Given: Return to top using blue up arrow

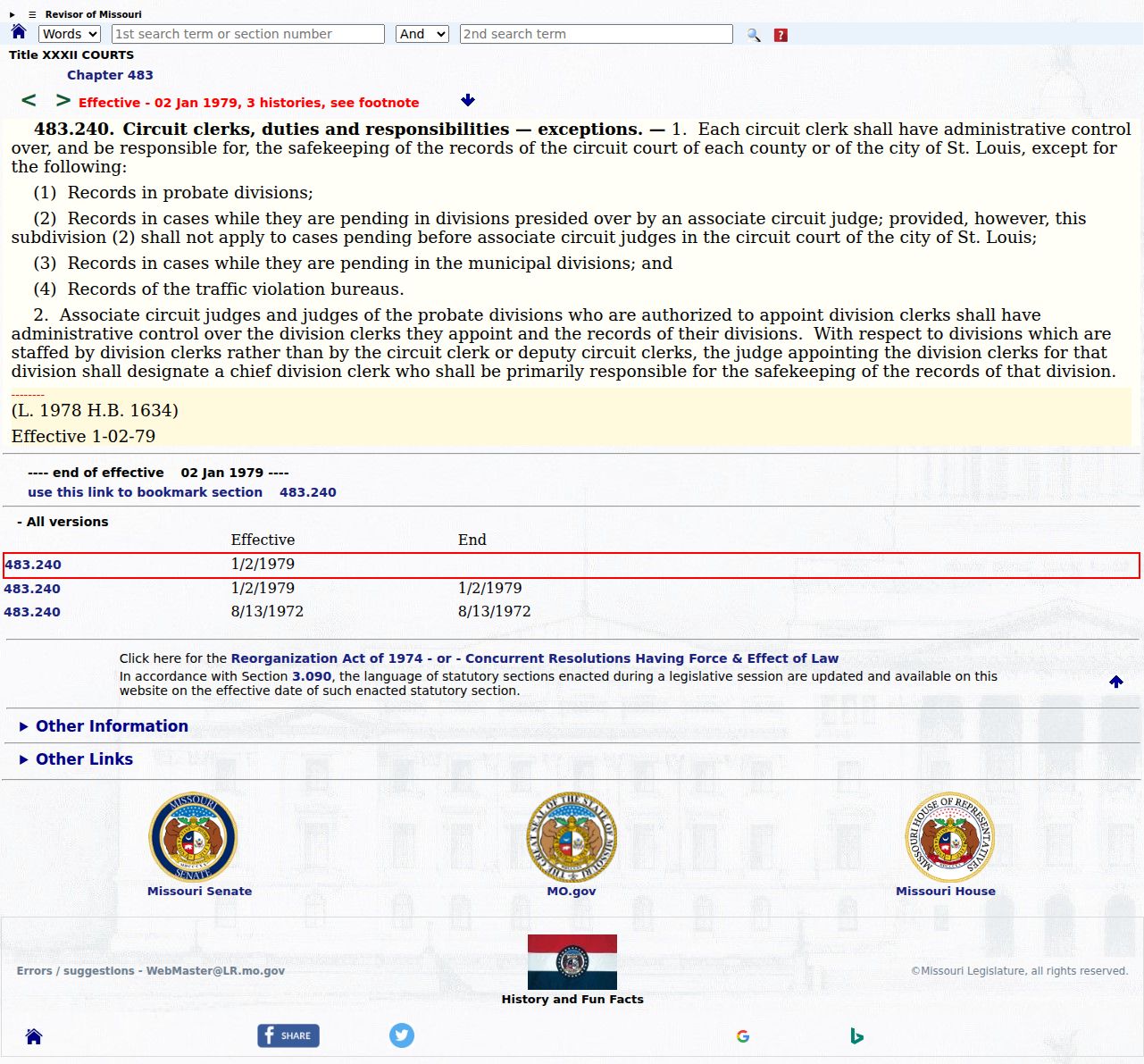Looking at the screenshot, I should (x=1116, y=682).
